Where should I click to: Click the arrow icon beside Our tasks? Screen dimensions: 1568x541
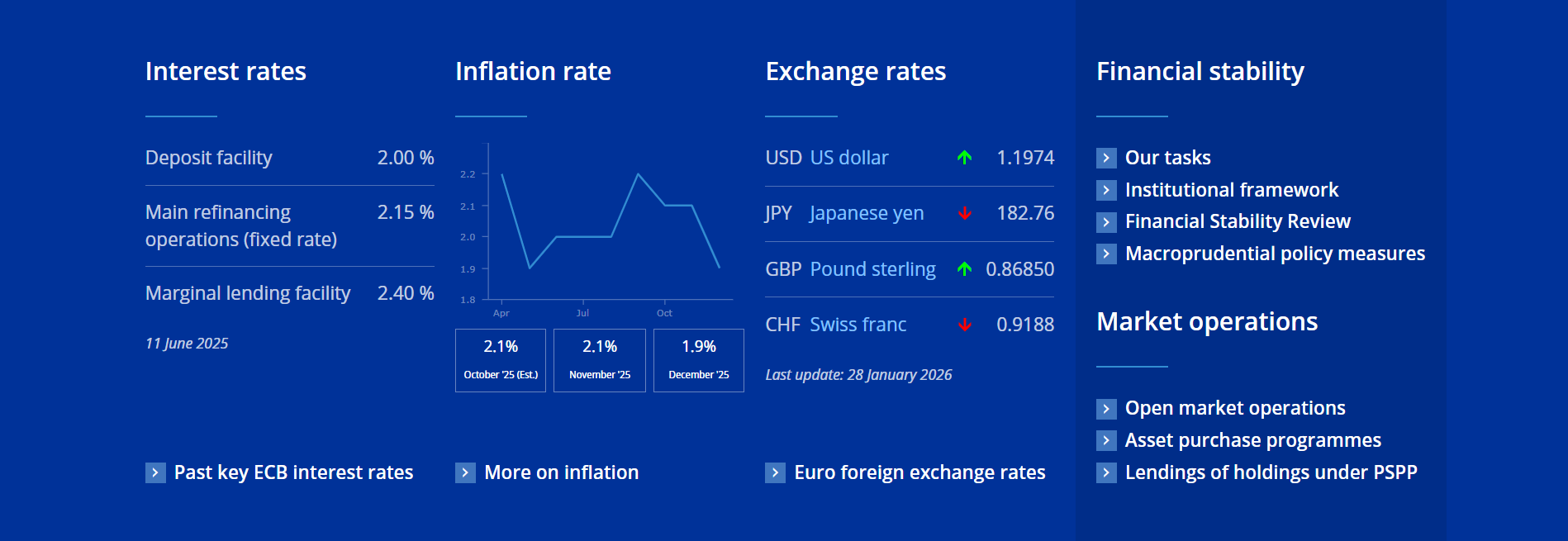coord(1106,158)
